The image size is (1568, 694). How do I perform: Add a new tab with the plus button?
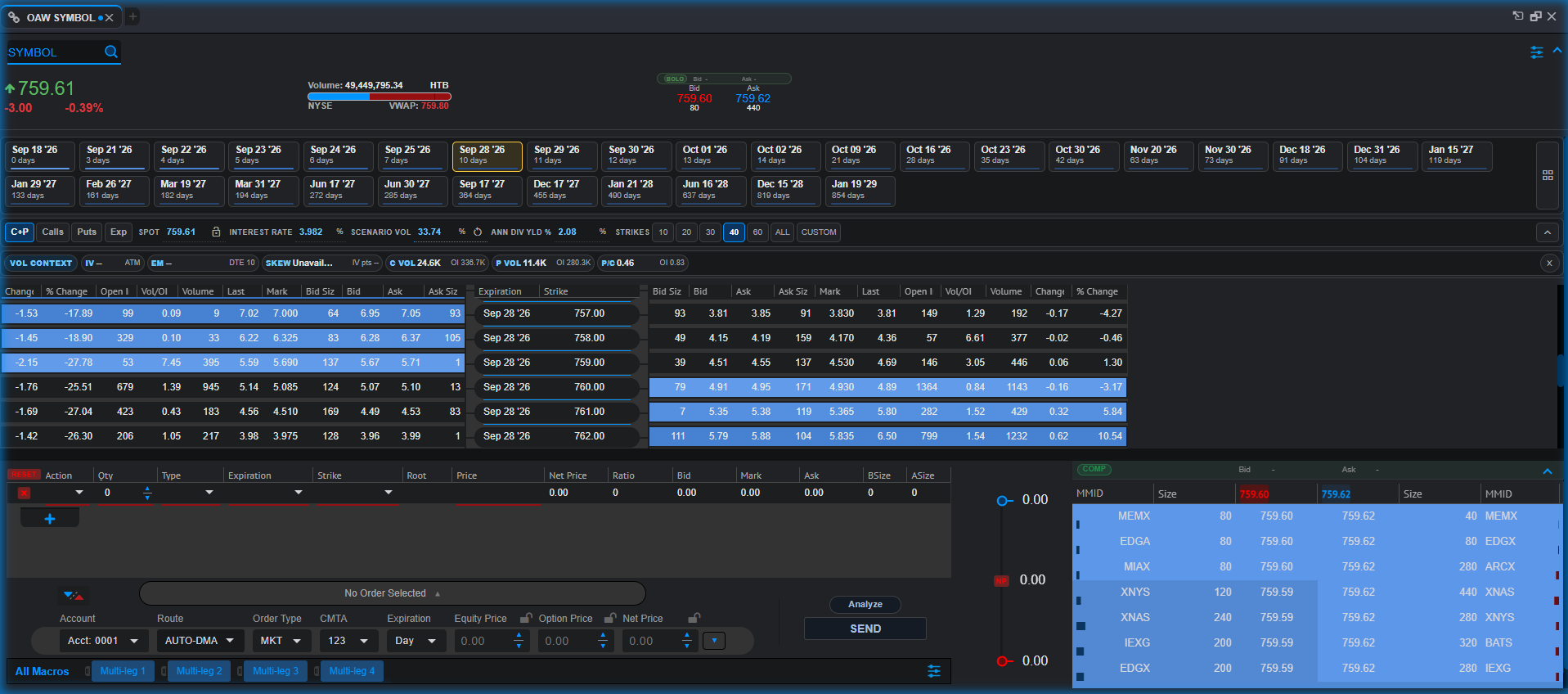pyautogui.click(x=133, y=16)
